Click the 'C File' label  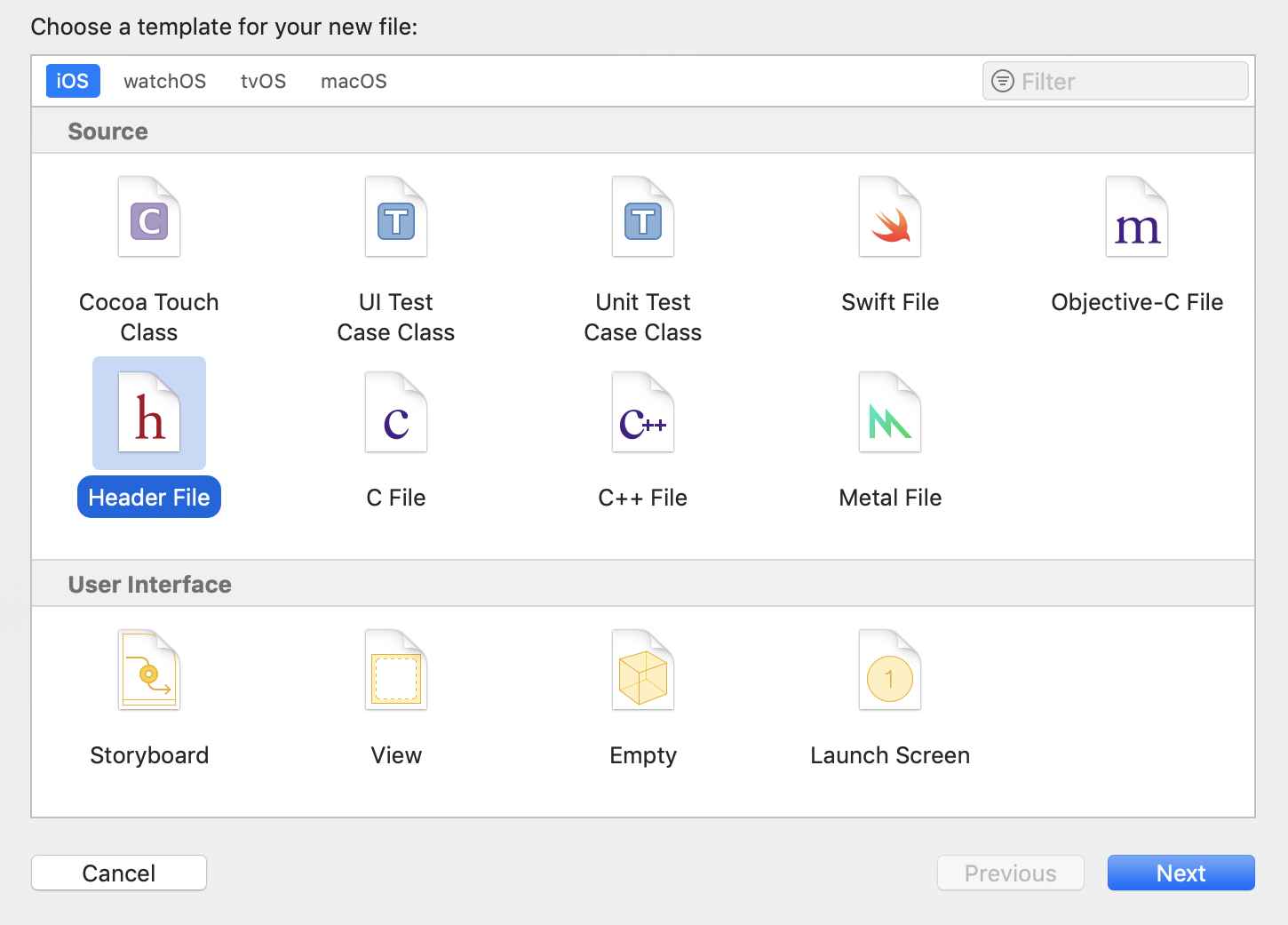pyautogui.click(x=396, y=498)
